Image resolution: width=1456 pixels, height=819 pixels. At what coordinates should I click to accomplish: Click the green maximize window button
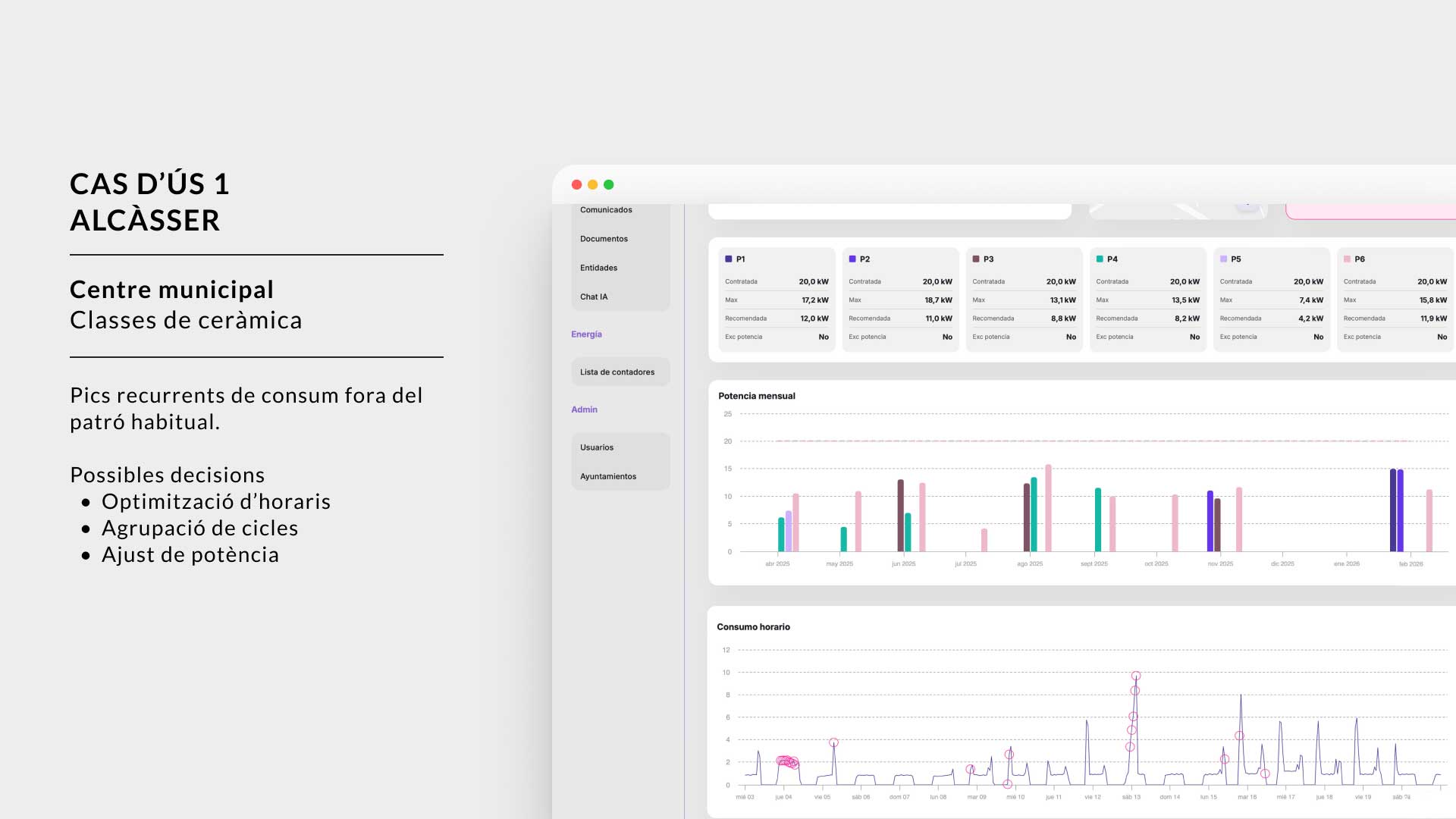608,184
